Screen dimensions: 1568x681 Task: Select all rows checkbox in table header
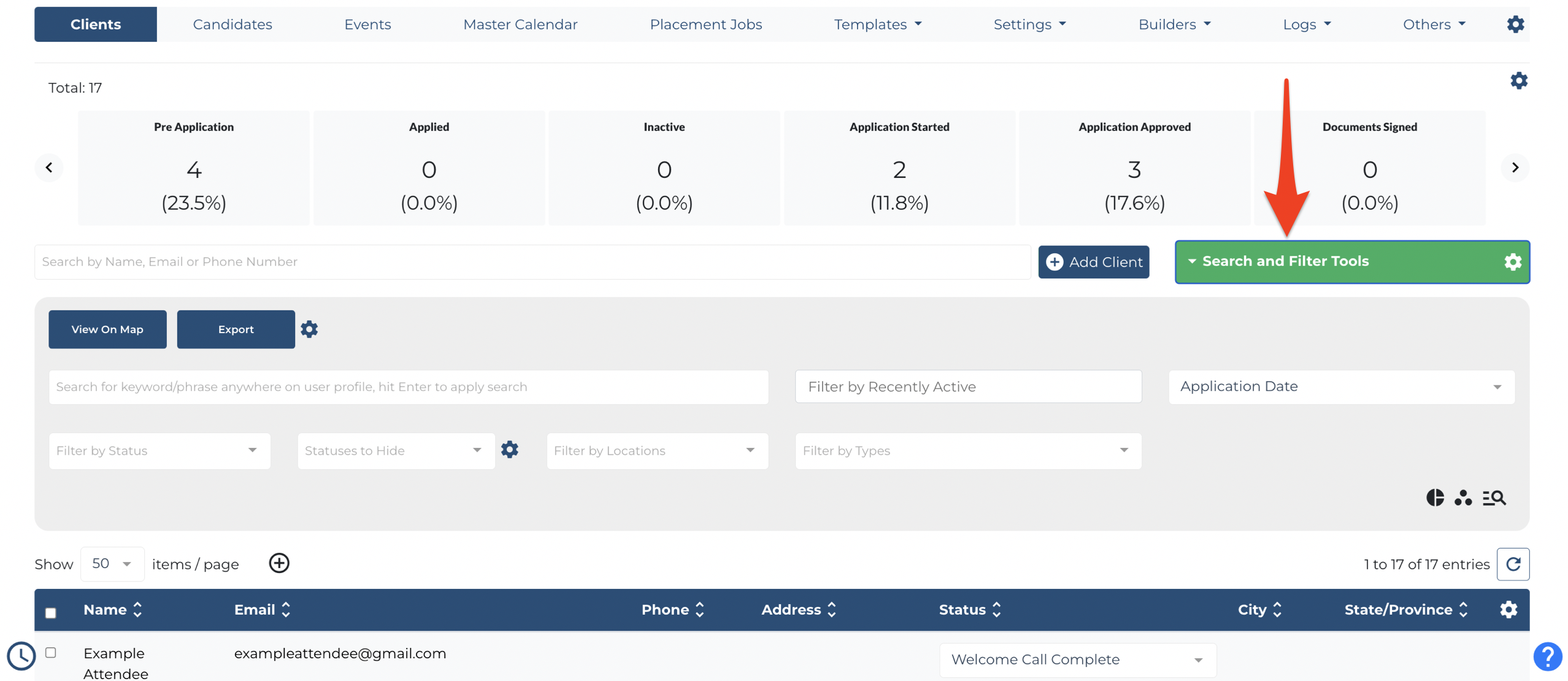[x=51, y=612]
